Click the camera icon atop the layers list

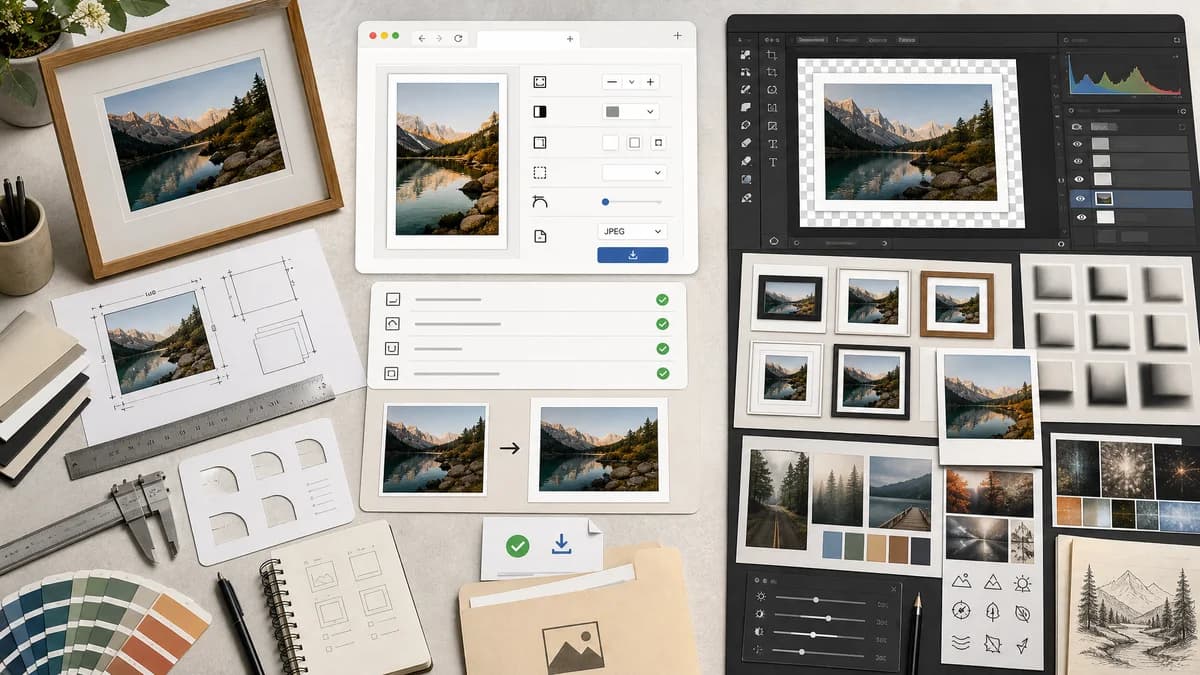(x=1077, y=127)
